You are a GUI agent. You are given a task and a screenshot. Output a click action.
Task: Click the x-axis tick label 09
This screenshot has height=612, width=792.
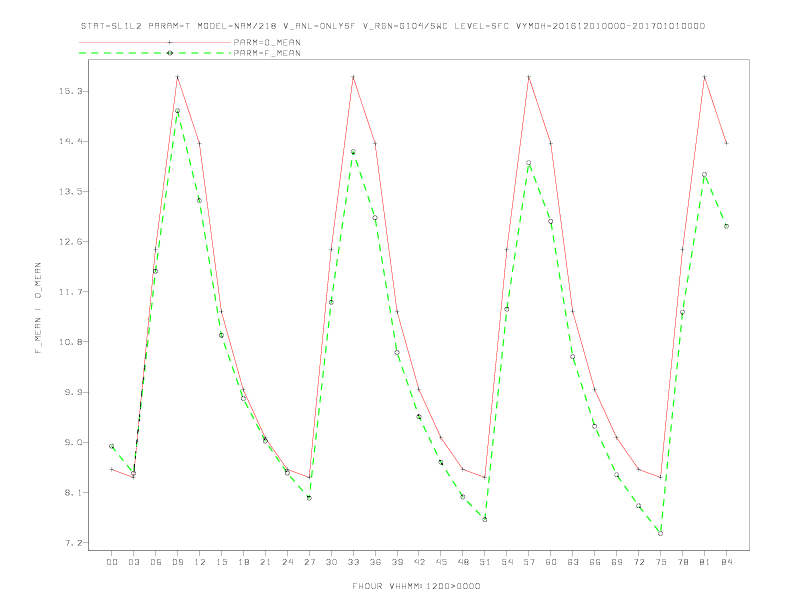[x=177, y=562]
